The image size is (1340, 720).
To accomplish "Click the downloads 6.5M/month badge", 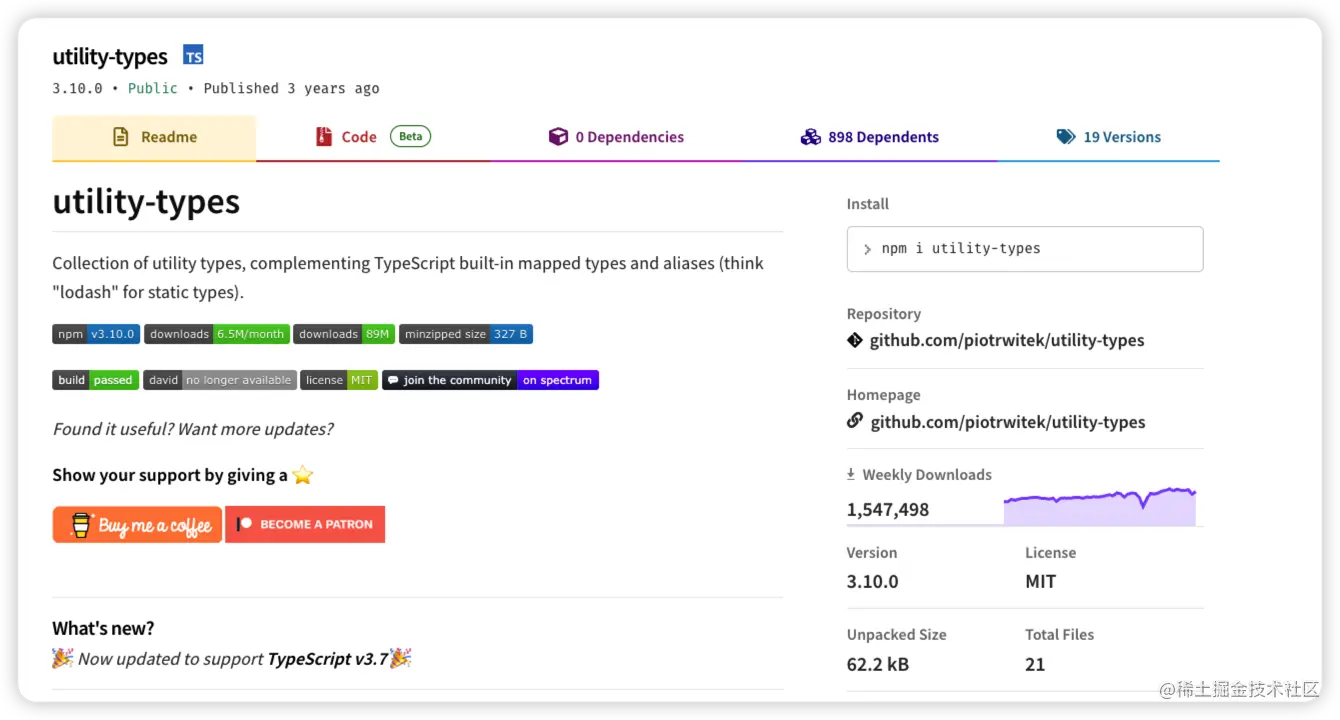I will click(x=217, y=334).
